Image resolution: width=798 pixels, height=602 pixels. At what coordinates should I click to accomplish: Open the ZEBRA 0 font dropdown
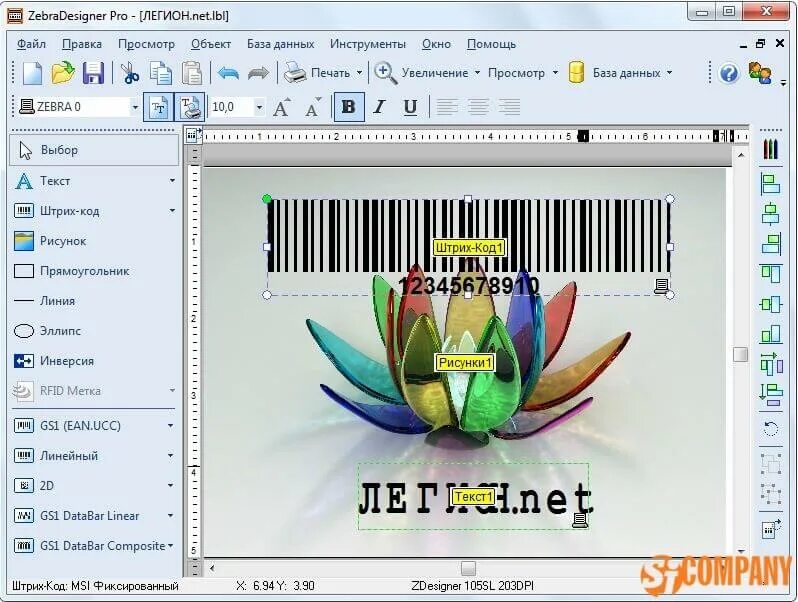[x=135, y=107]
